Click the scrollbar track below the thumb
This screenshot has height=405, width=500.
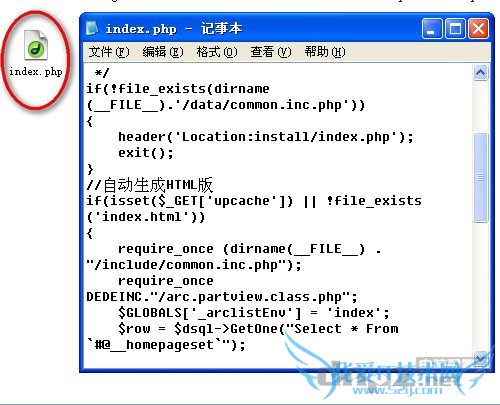480,286
